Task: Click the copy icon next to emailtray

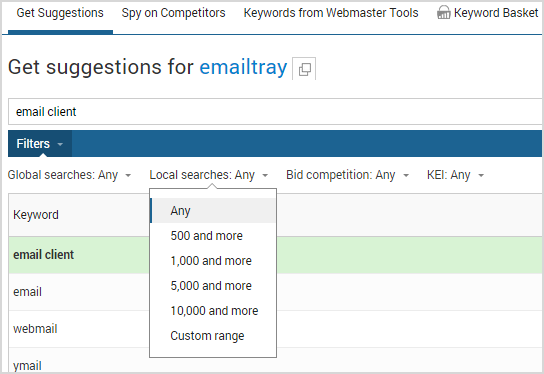Action: tap(304, 68)
